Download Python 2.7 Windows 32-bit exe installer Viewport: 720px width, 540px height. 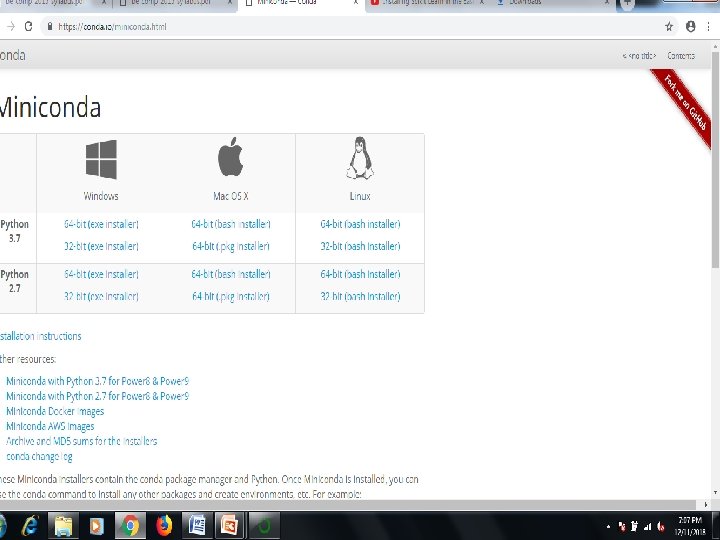101,296
